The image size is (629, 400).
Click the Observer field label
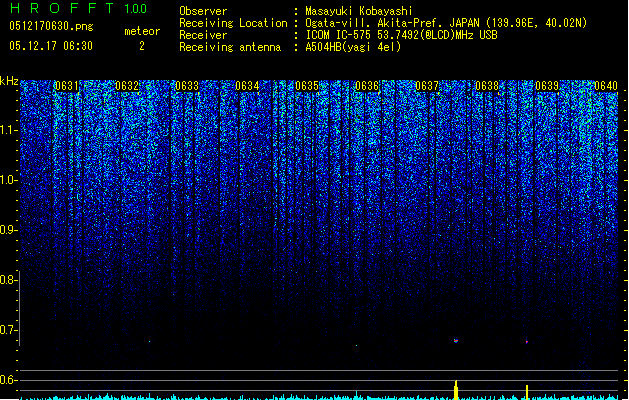coord(203,11)
